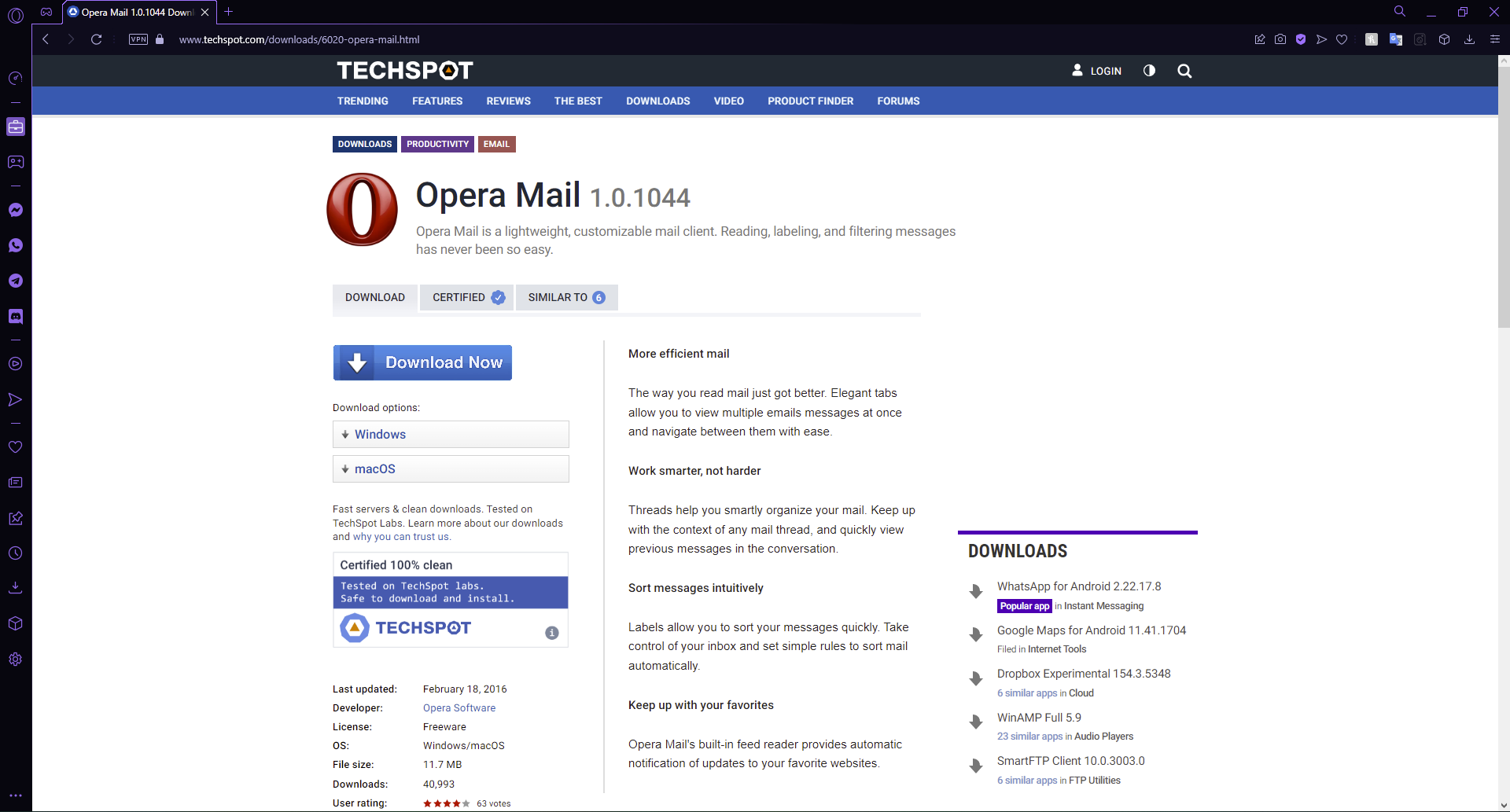This screenshot has width=1510, height=812.
Task: Click the page vertical scrollbar thumb
Action: (1504, 197)
